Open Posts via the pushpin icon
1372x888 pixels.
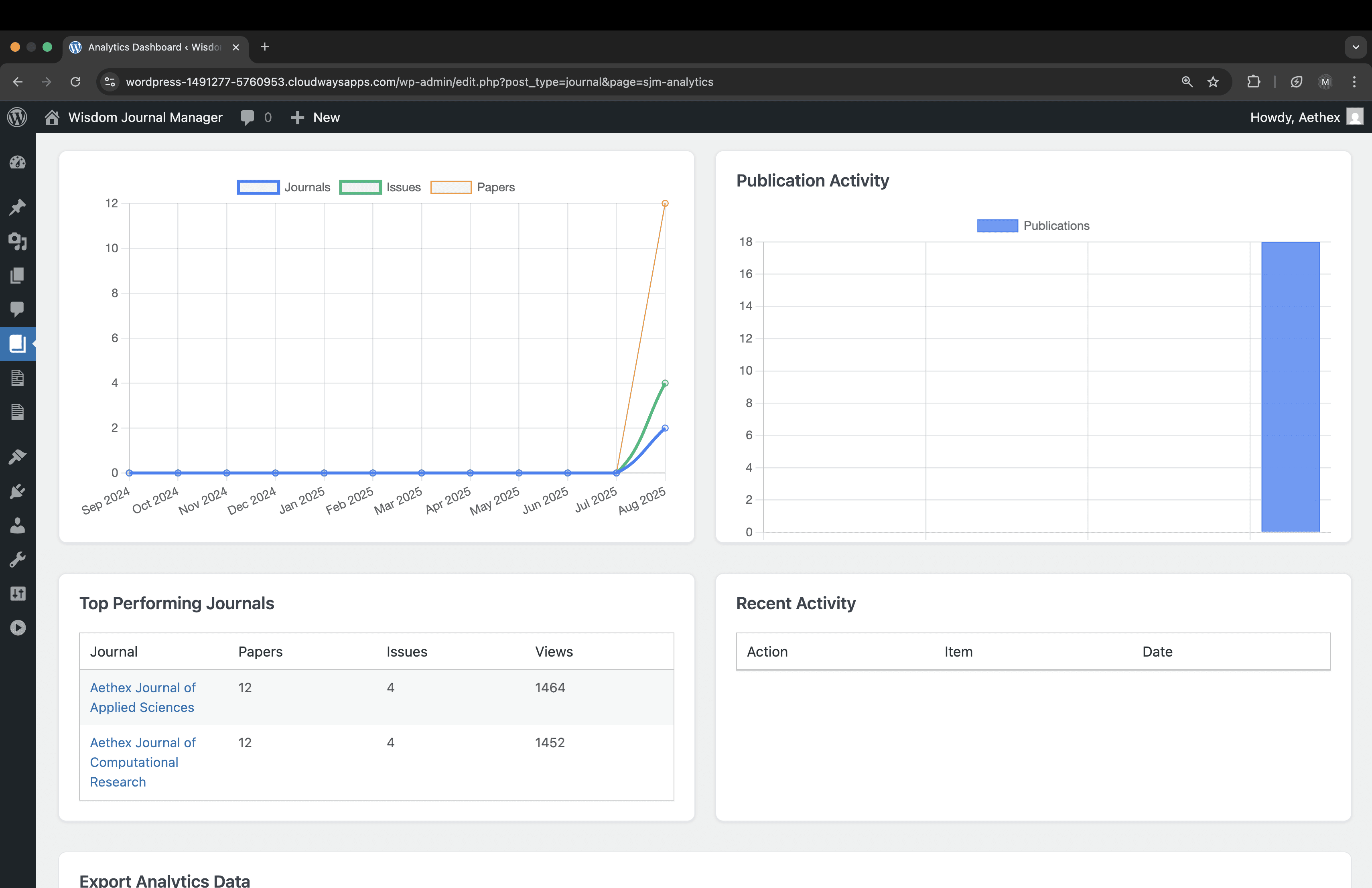pos(17,207)
